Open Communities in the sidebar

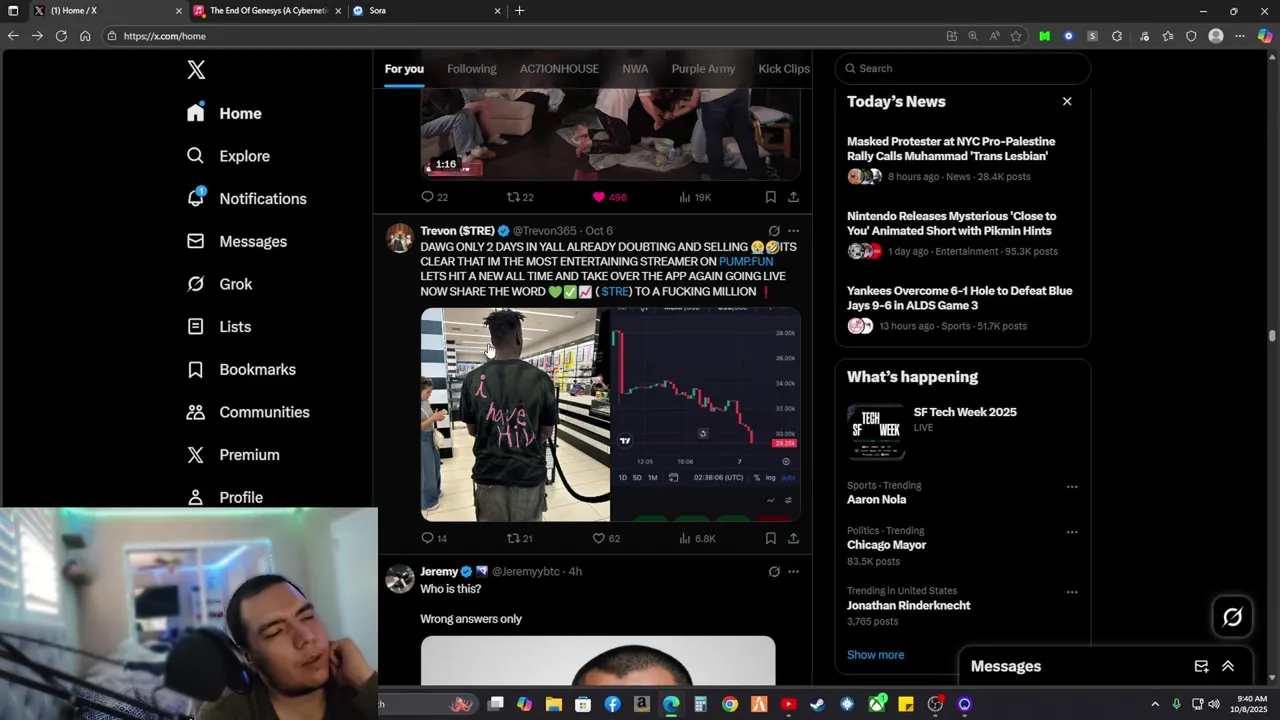(x=248, y=412)
